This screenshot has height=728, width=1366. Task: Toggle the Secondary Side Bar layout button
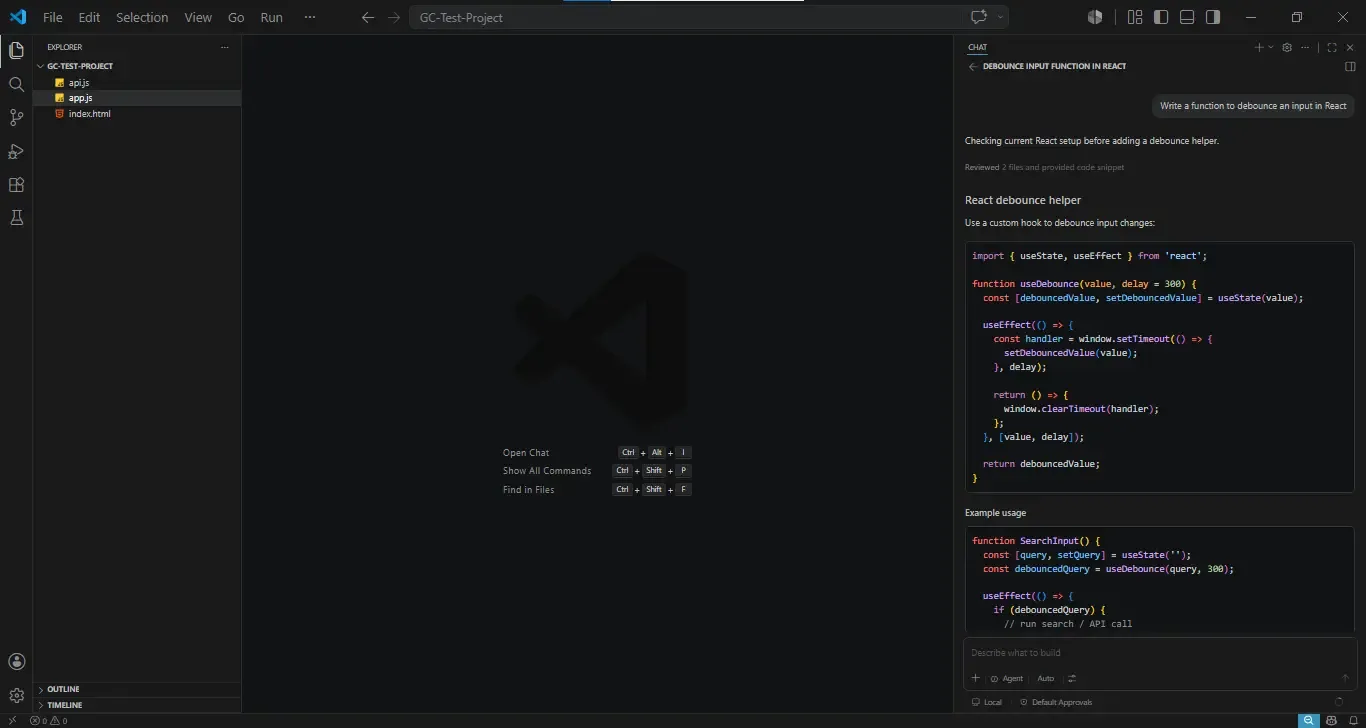click(x=1213, y=17)
